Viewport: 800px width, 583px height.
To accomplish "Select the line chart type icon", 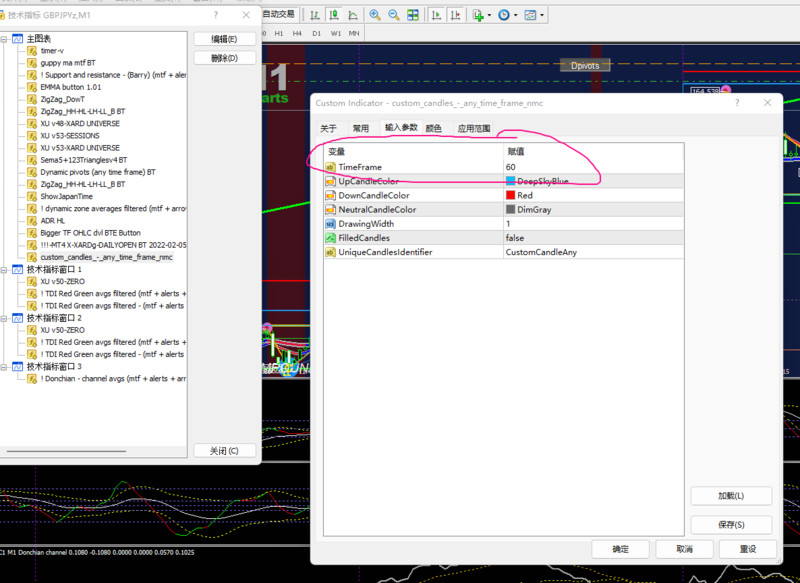I will coord(353,15).
